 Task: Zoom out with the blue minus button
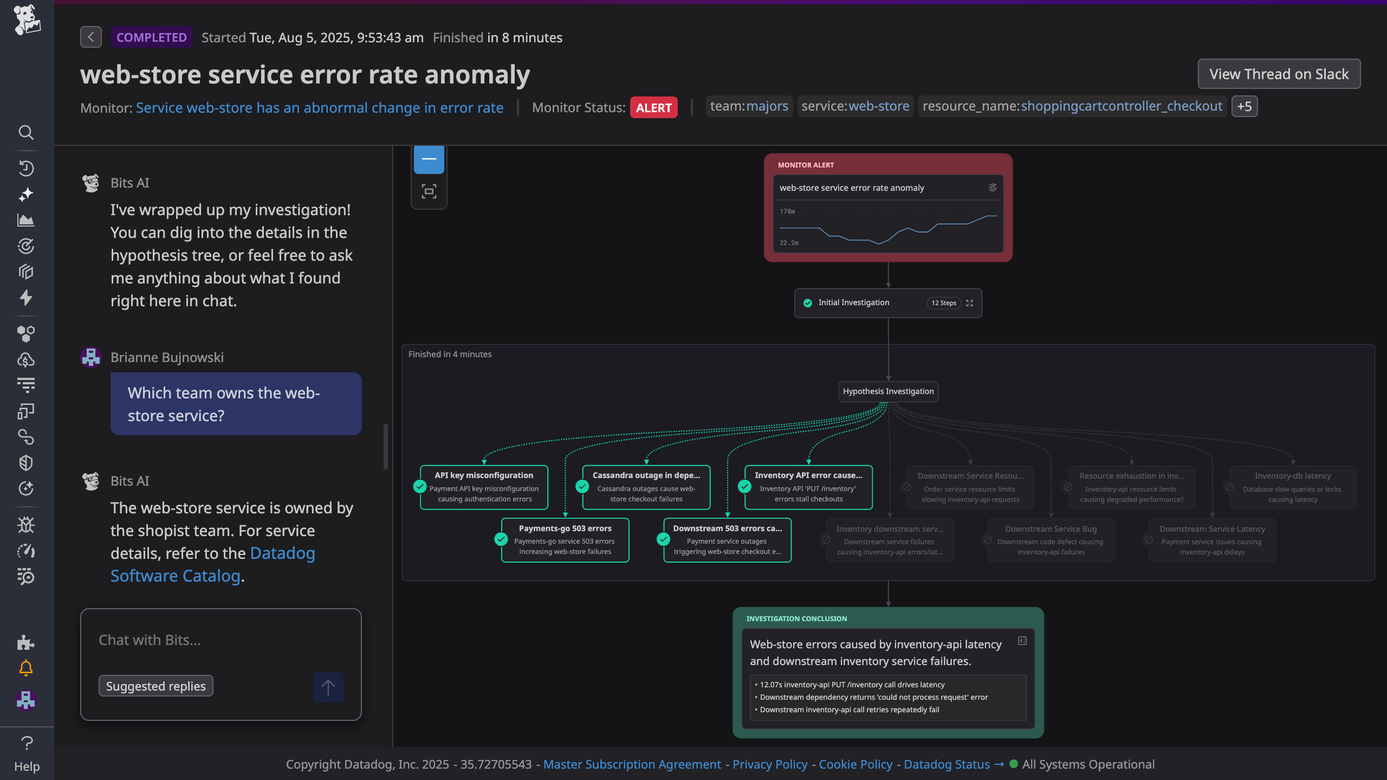point(429,158)
